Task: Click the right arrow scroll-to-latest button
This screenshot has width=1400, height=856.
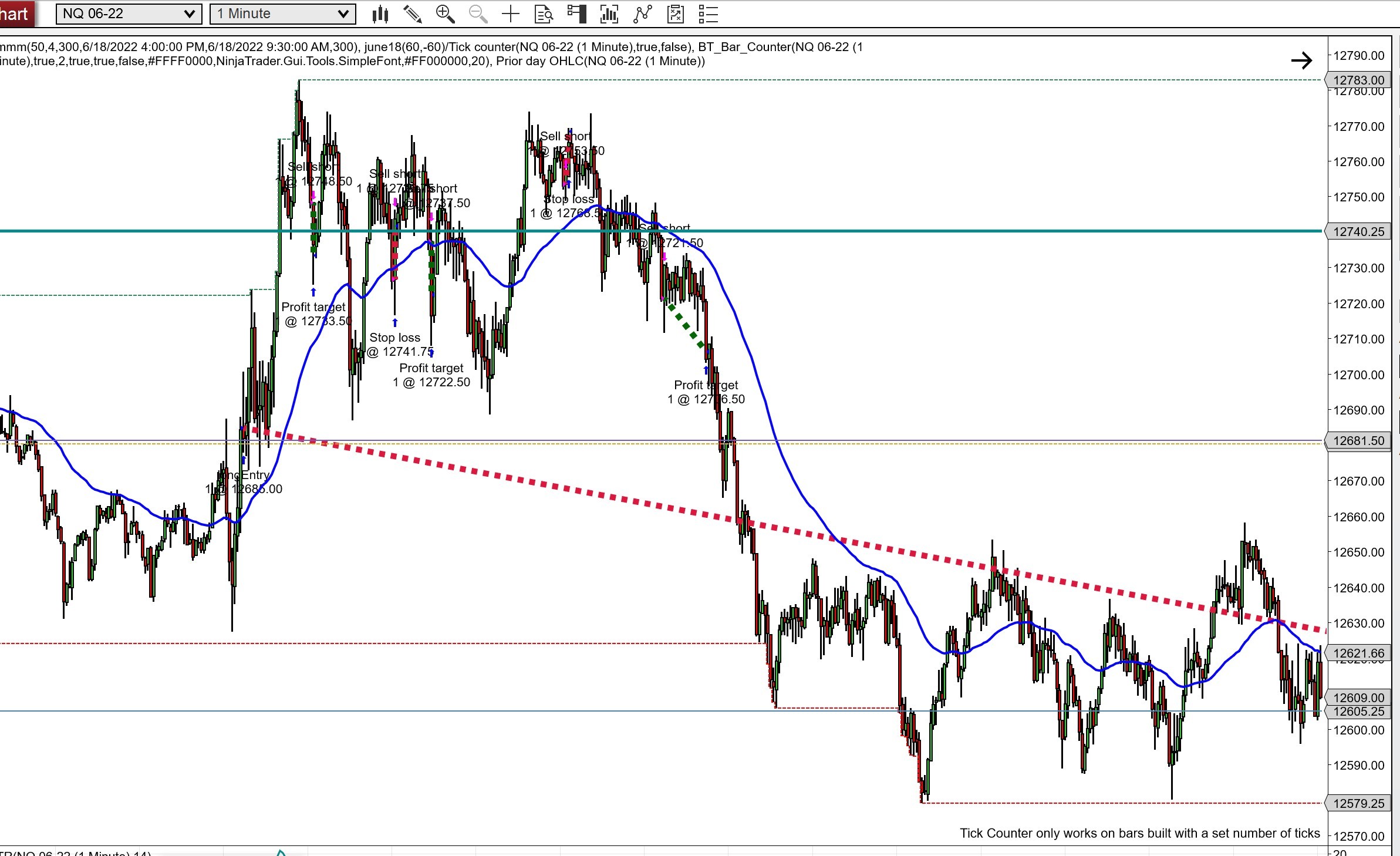Action: click(x=1301, y=60)
